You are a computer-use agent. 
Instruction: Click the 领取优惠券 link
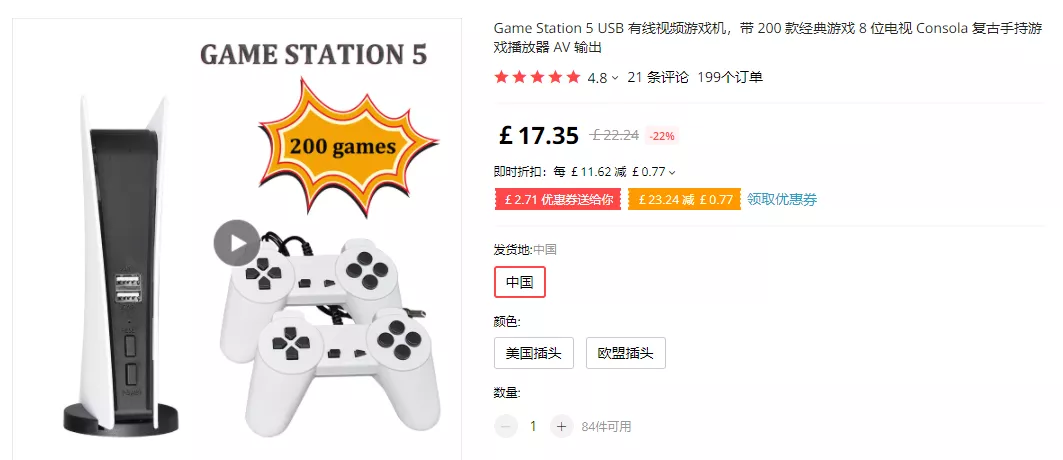tap(782, 199)
